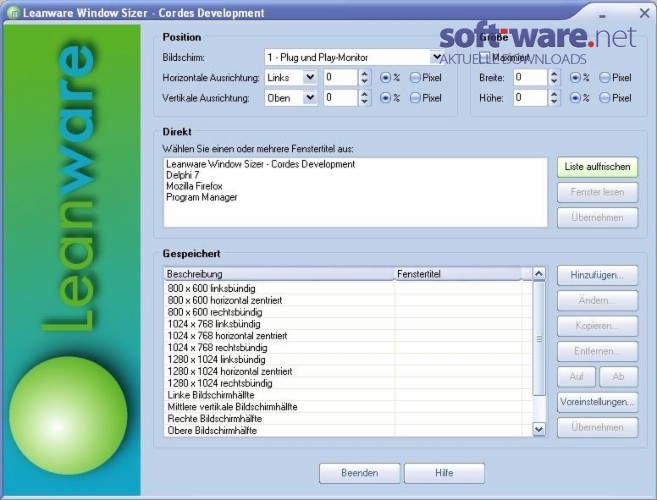This screenshot has height=500, width=657.
Task: Click the Höhe value spinner
Action: point(554,97)
